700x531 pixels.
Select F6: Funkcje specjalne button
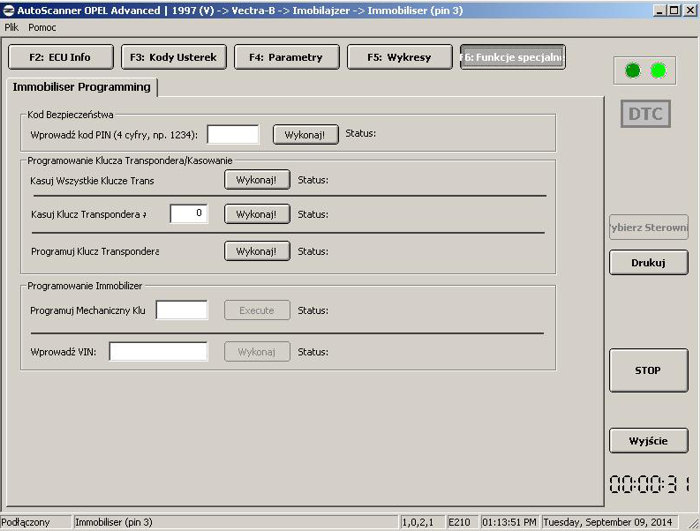(x=513, y=57)
